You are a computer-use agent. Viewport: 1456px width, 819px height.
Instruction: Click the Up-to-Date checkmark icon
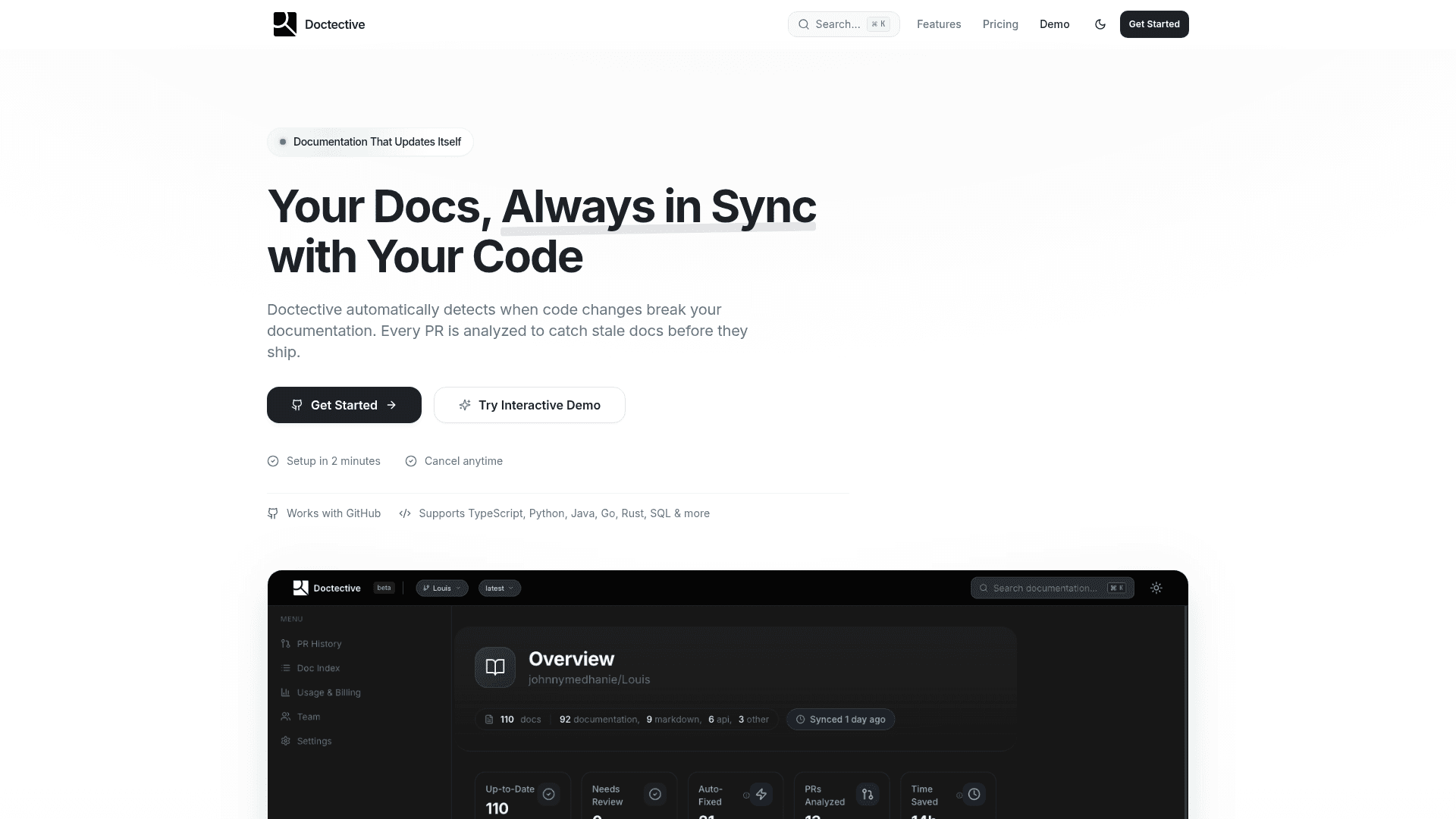click(x=548, y=794)
